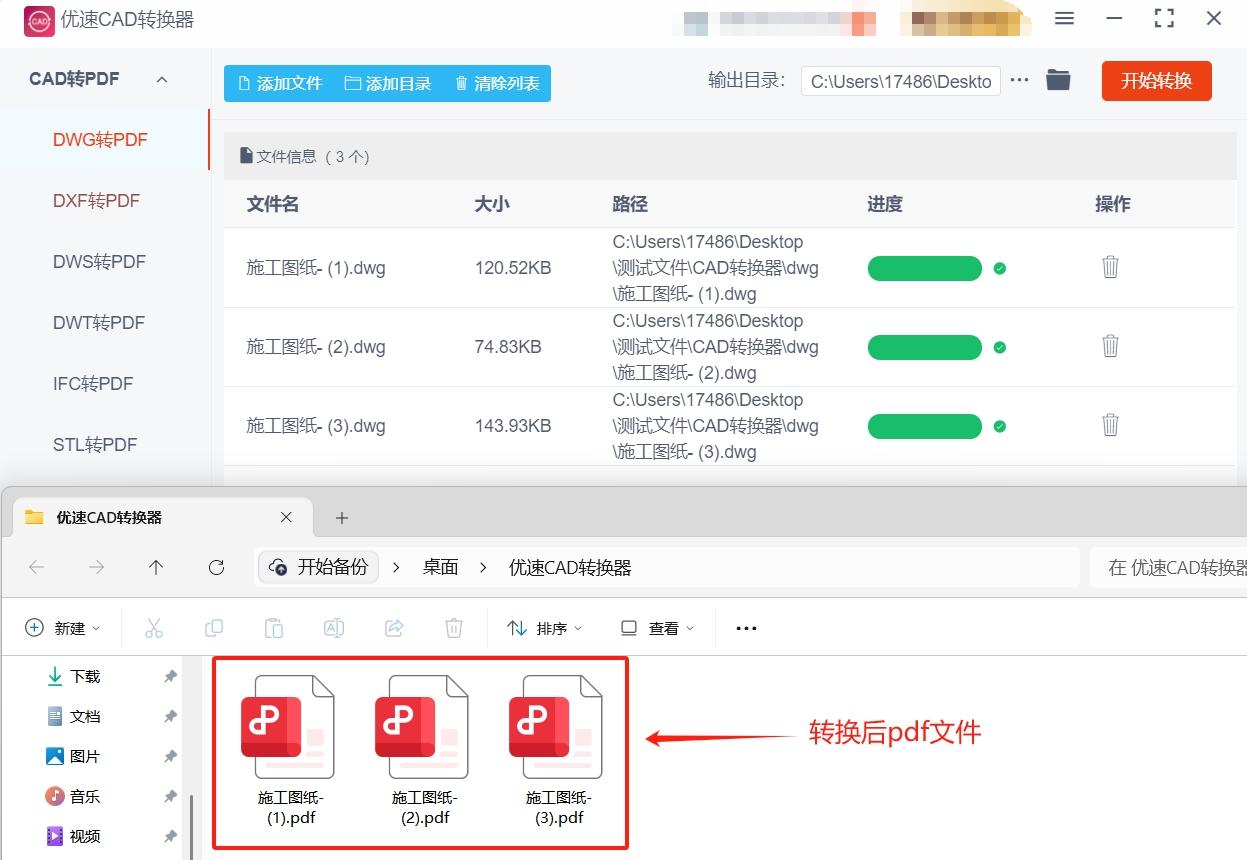Open the output directory folder icon
Viewport: 1247px width, 860px height.
1058,81
